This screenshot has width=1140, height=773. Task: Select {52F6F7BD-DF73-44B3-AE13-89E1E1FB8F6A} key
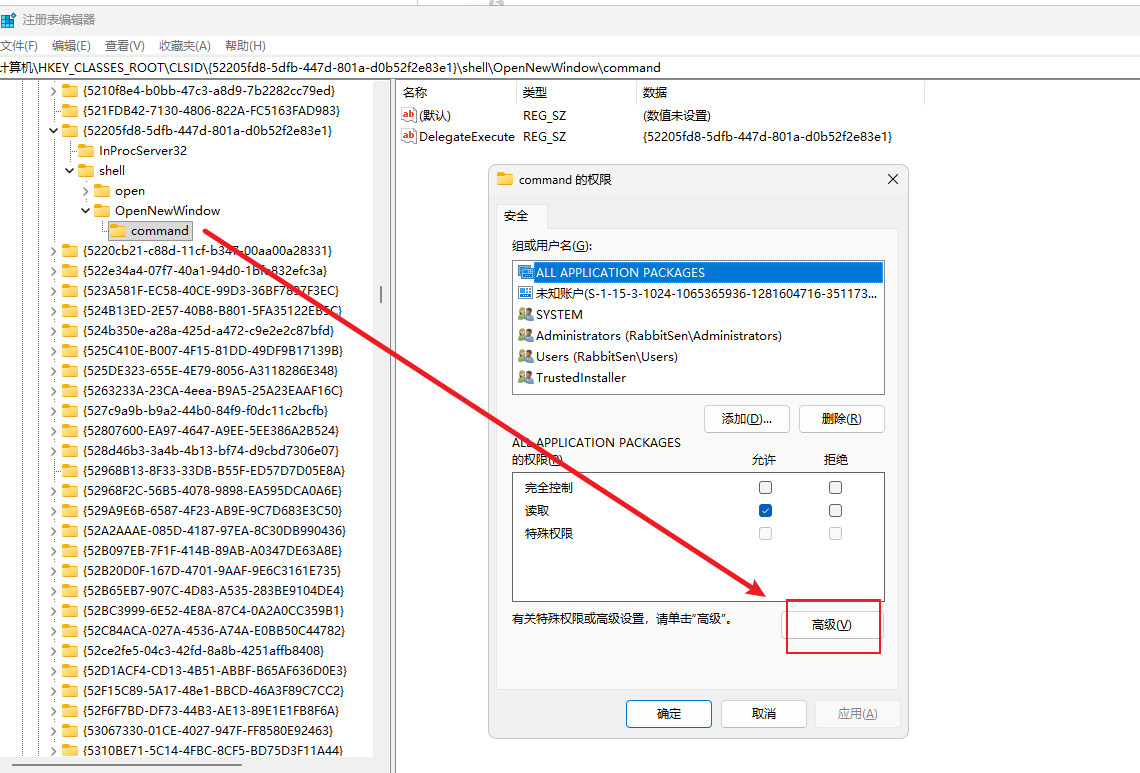[211, 710]
